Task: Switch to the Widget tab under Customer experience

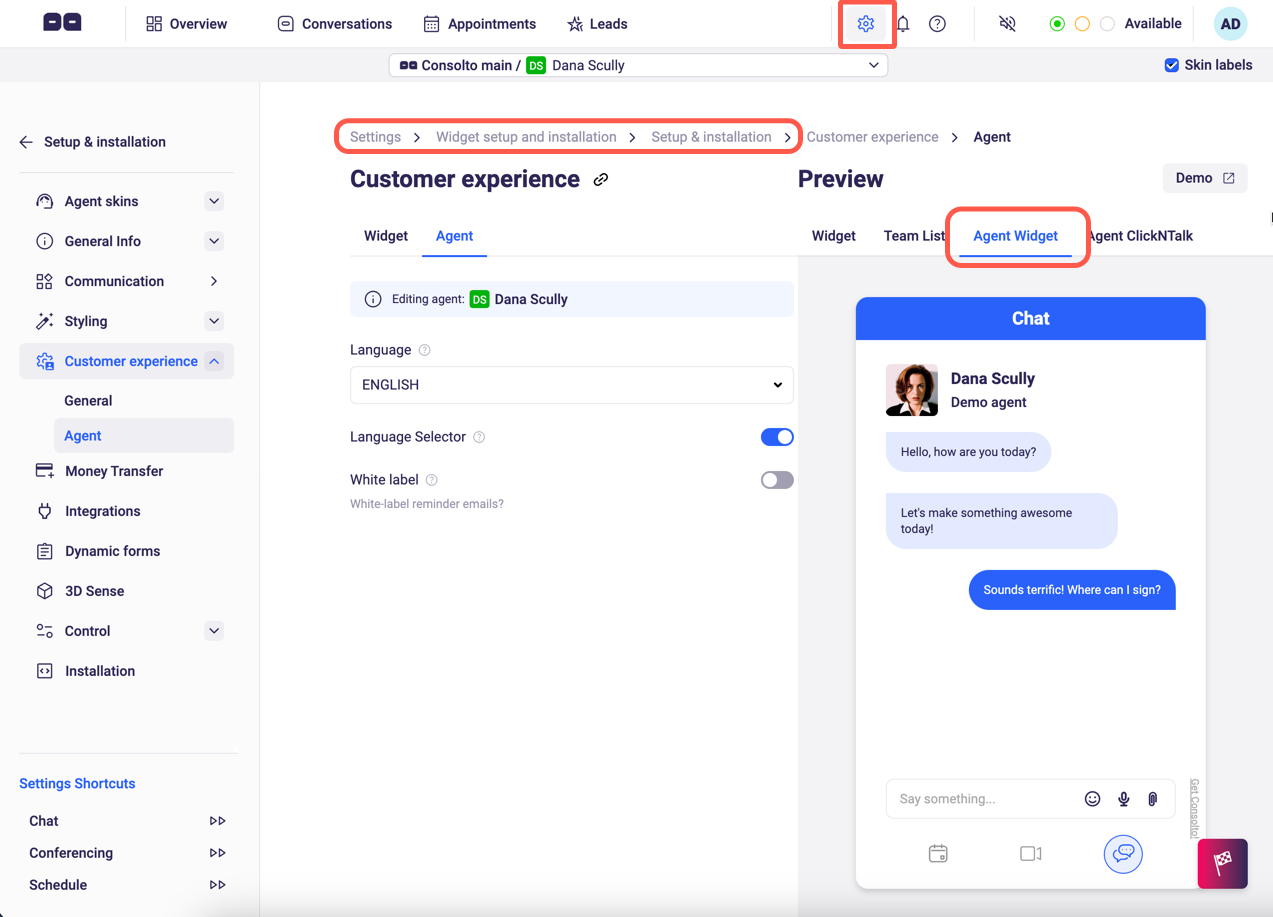Action: pos(385,236)
